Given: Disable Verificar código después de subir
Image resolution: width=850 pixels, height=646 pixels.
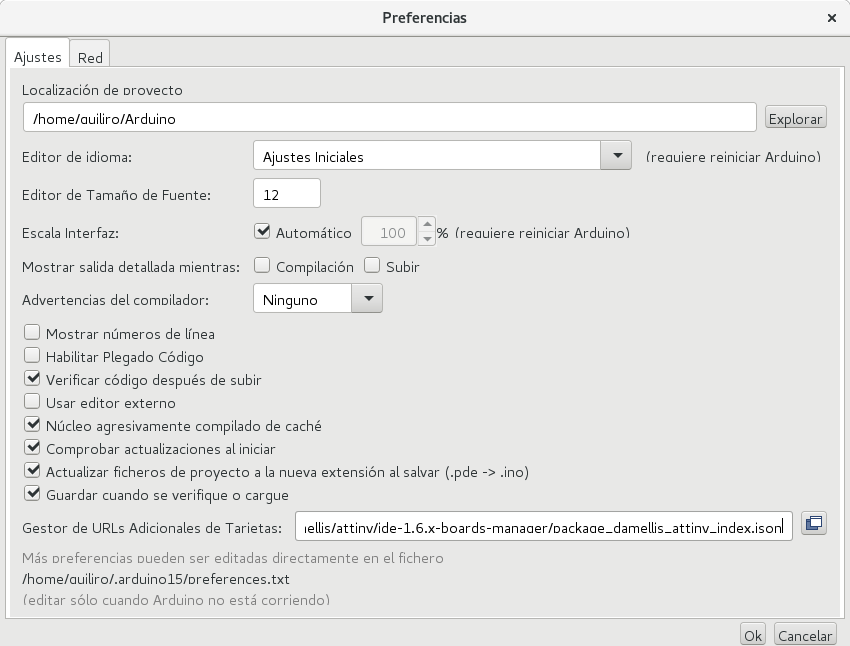Looking at the screenshot, I should [32, 380].
